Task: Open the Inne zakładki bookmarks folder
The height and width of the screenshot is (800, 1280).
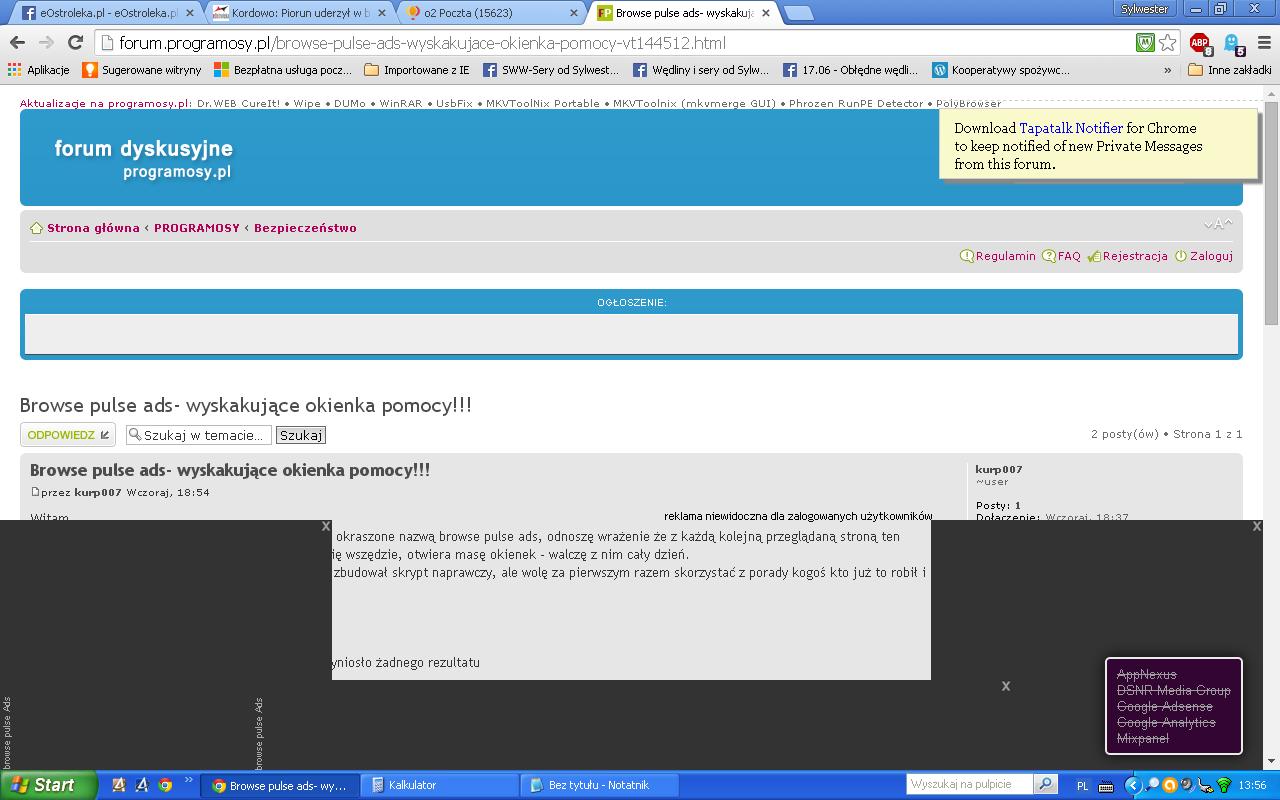Action: pos(1229,70)
